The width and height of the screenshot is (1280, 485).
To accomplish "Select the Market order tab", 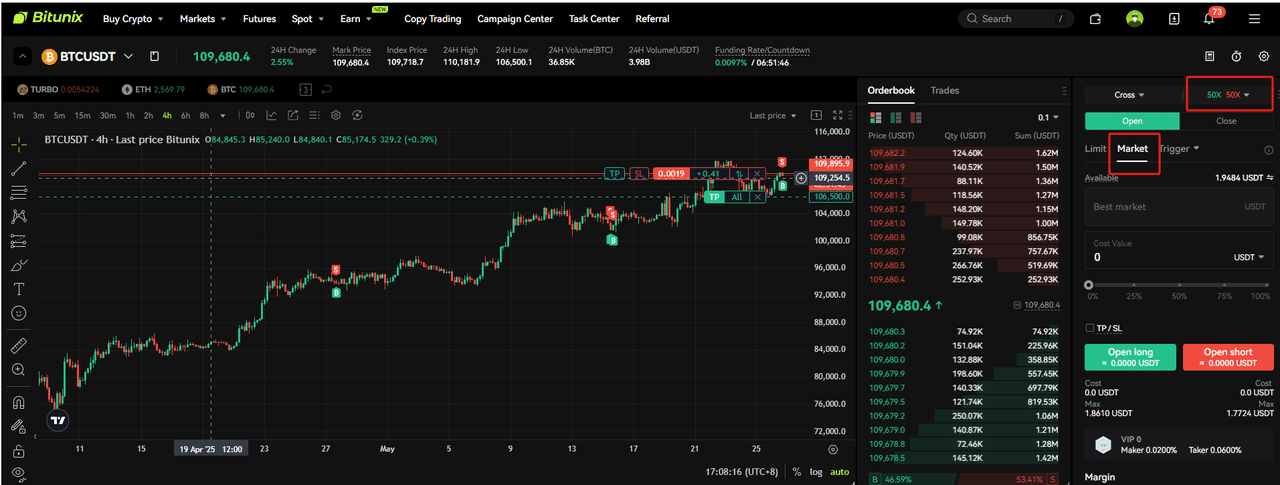I will (x=1132, y=149).
